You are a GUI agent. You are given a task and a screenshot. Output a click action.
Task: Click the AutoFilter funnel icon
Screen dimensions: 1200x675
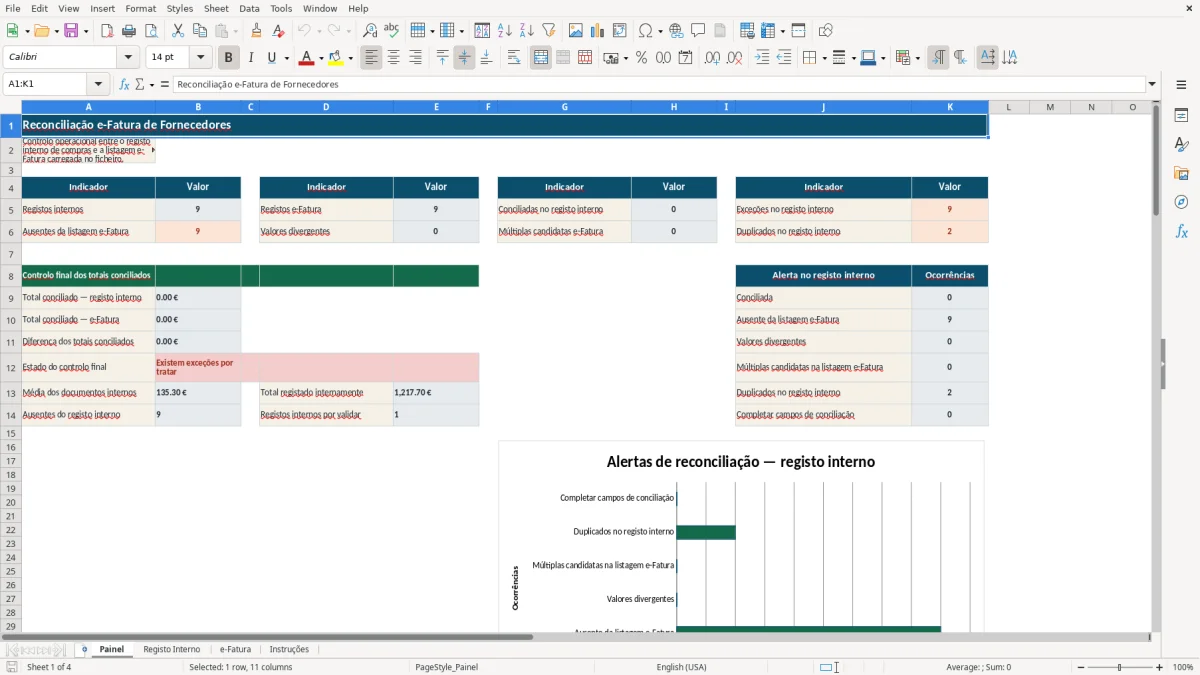point(549,31)
